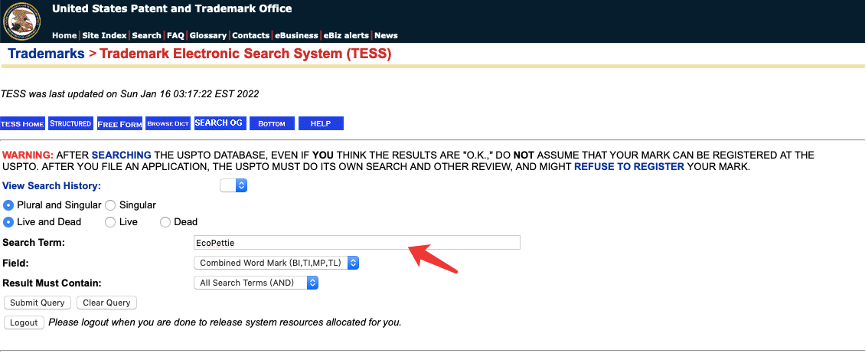
Task: Open the News header link
Action: (x=386, y=35)
